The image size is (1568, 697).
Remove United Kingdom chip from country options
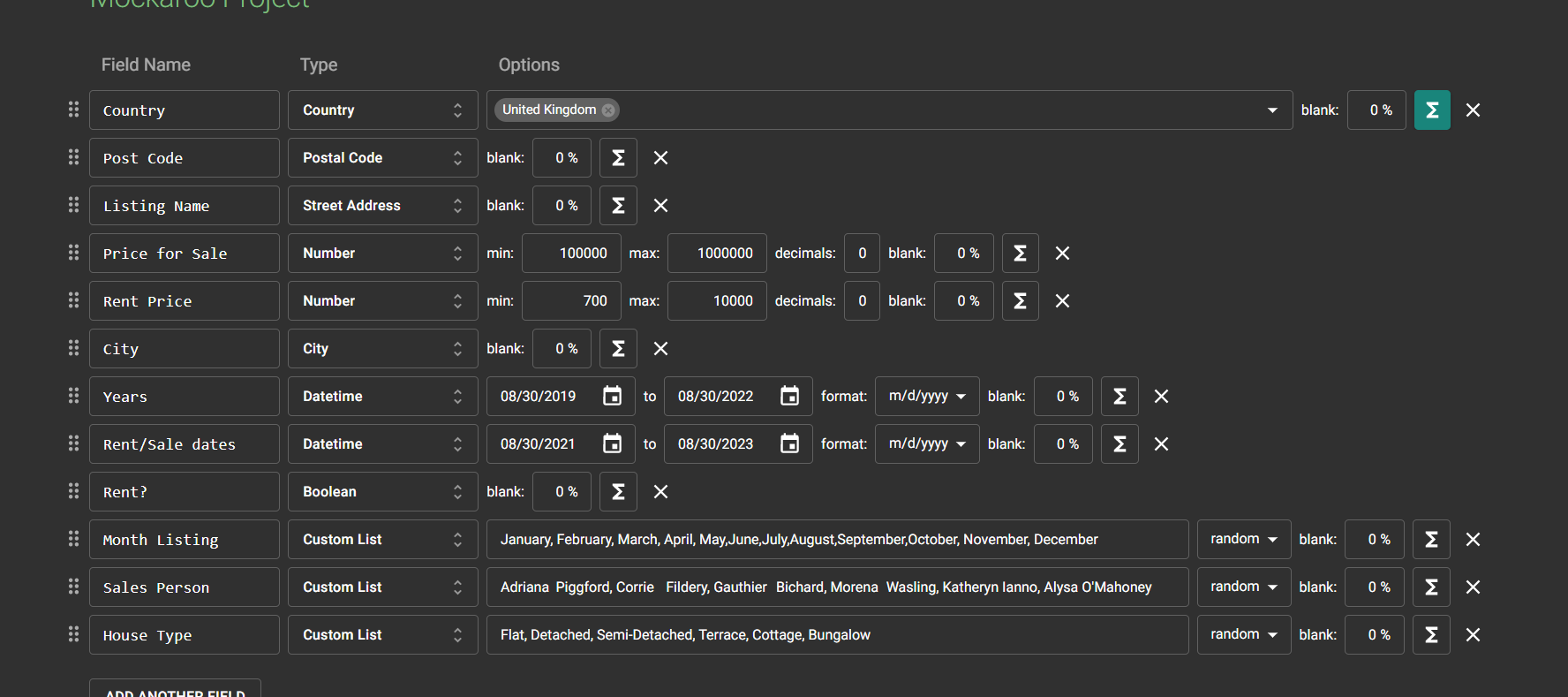click(608, 110)
